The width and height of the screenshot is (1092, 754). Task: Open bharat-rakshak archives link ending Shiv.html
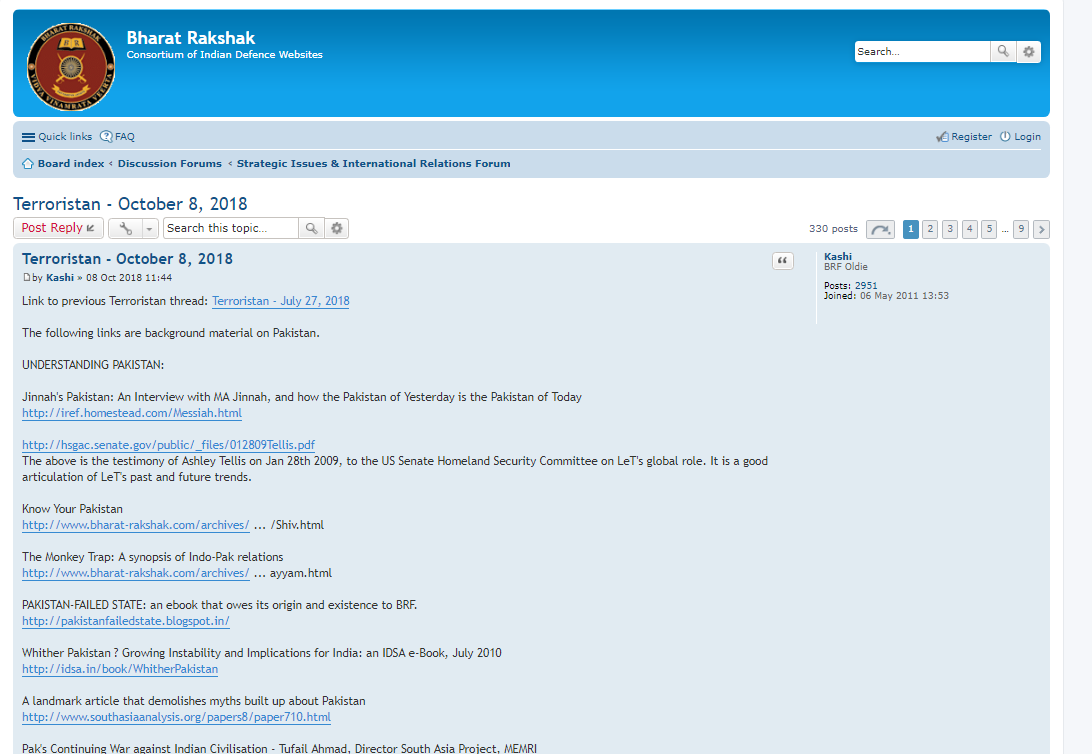coord(136,525)
